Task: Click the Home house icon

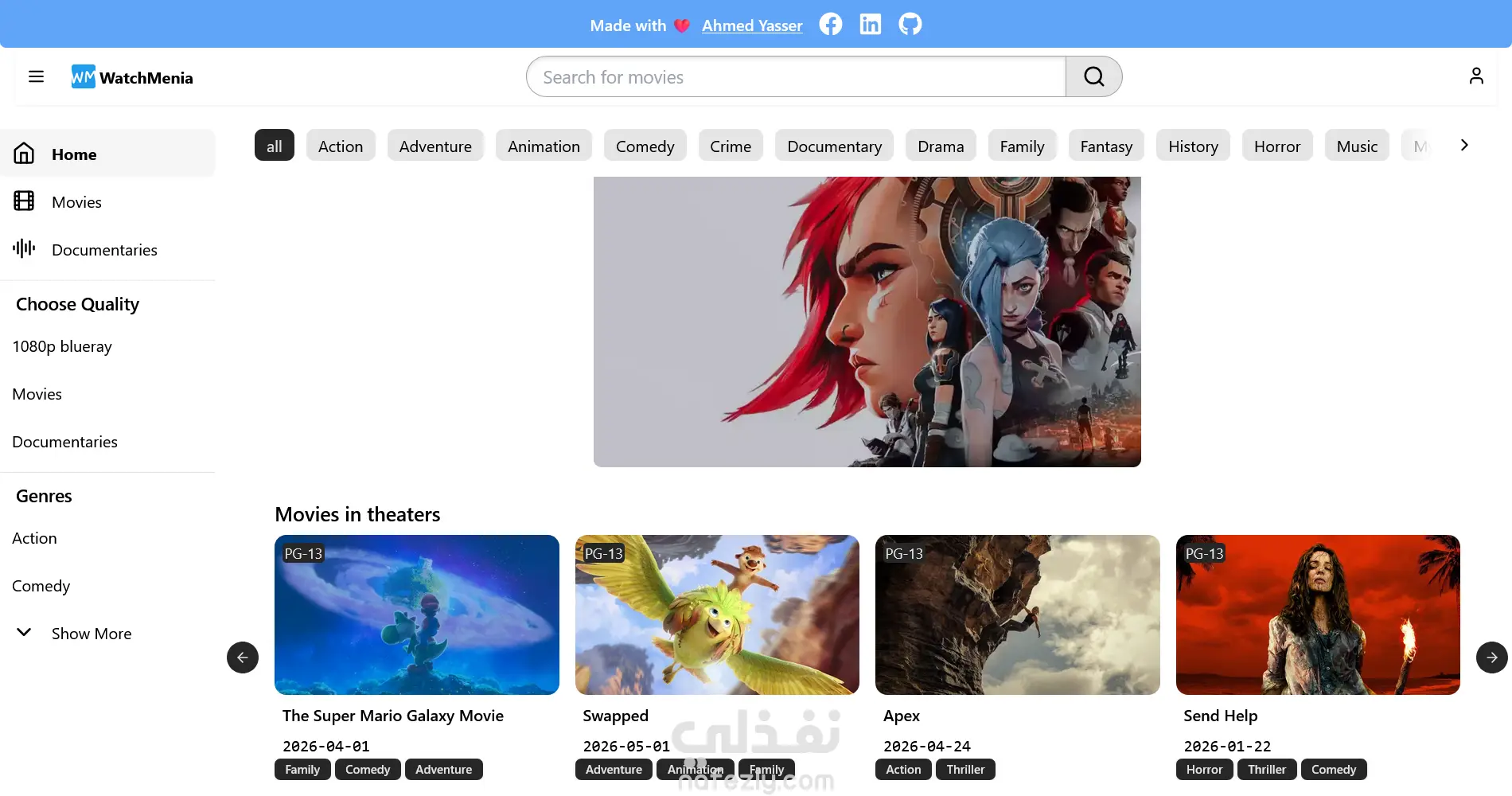Action: coord(24,153)
